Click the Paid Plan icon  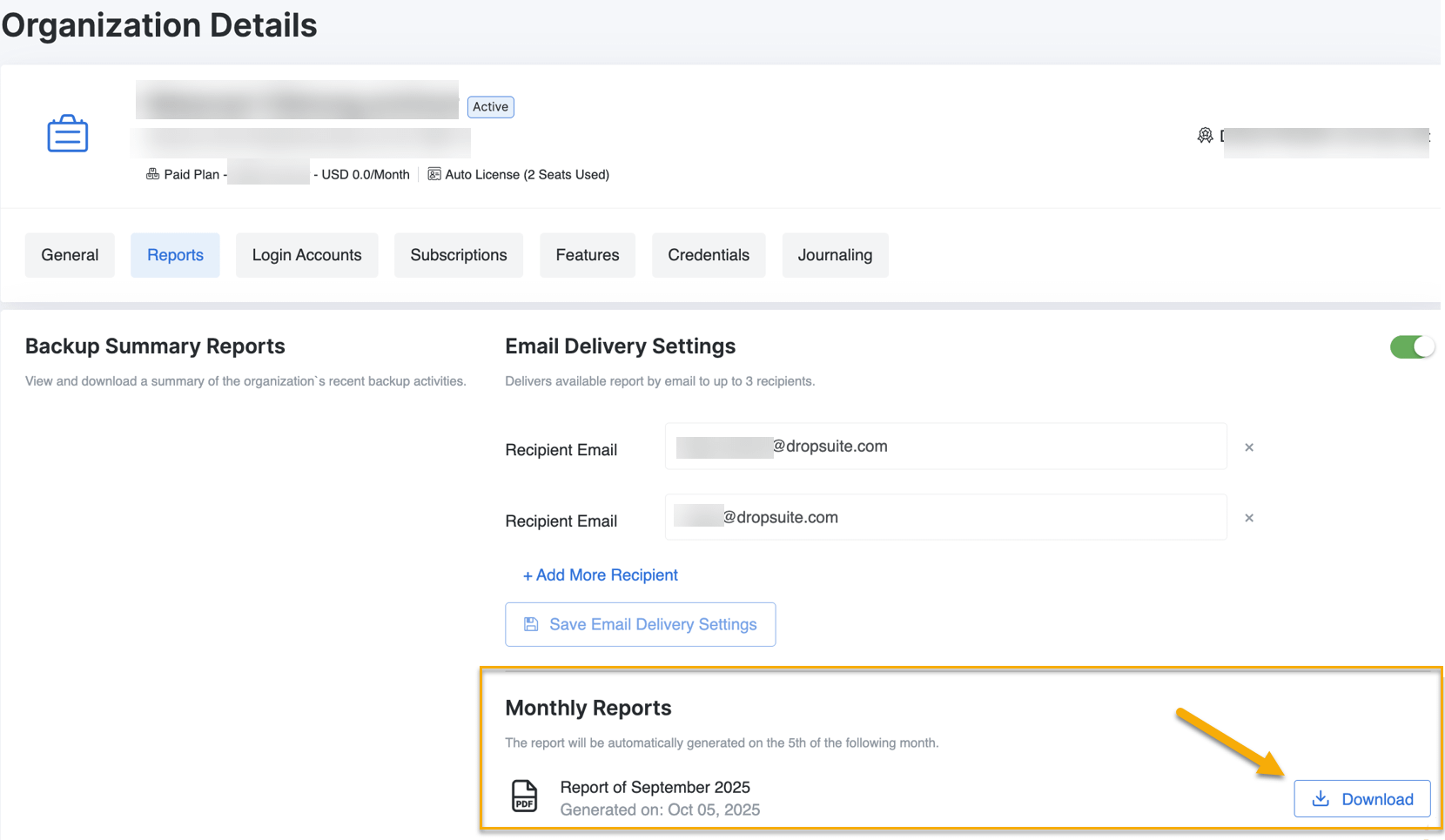[x=152, y=174]
